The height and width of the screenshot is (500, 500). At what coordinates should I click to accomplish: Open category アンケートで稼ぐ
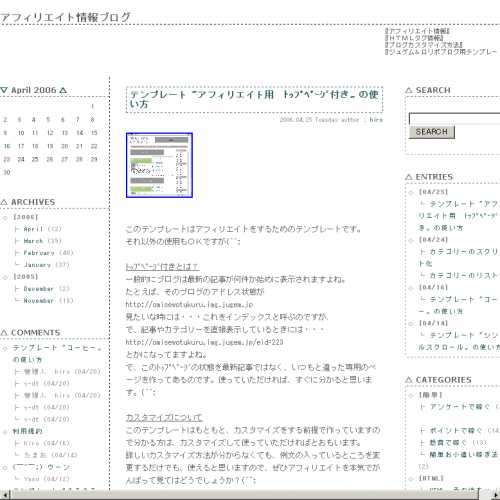[x=460, y=407]
